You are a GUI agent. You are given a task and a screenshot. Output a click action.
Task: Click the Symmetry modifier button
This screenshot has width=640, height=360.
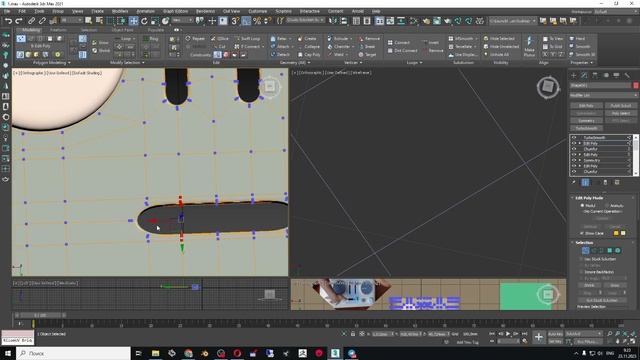tap(586, 121)
